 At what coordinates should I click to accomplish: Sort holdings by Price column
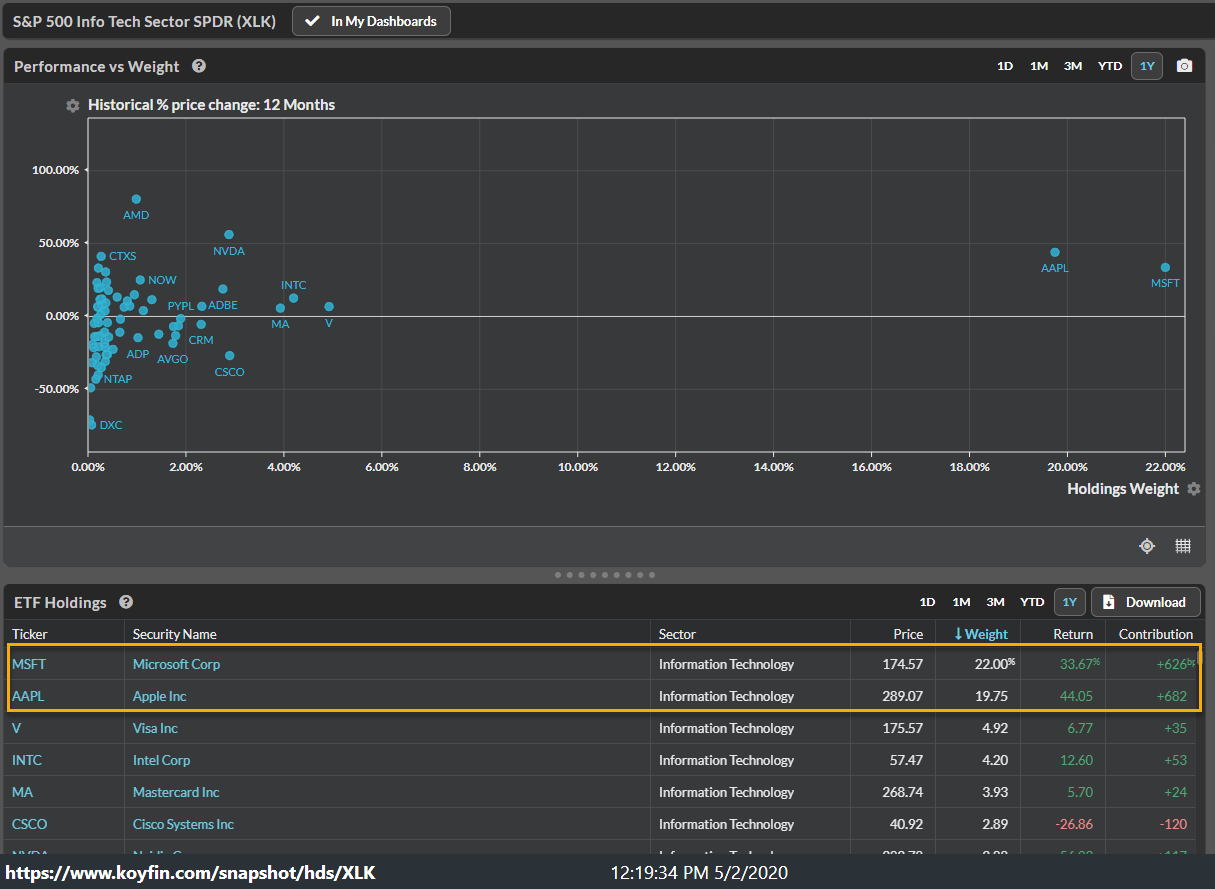click(x=908, y=634)
